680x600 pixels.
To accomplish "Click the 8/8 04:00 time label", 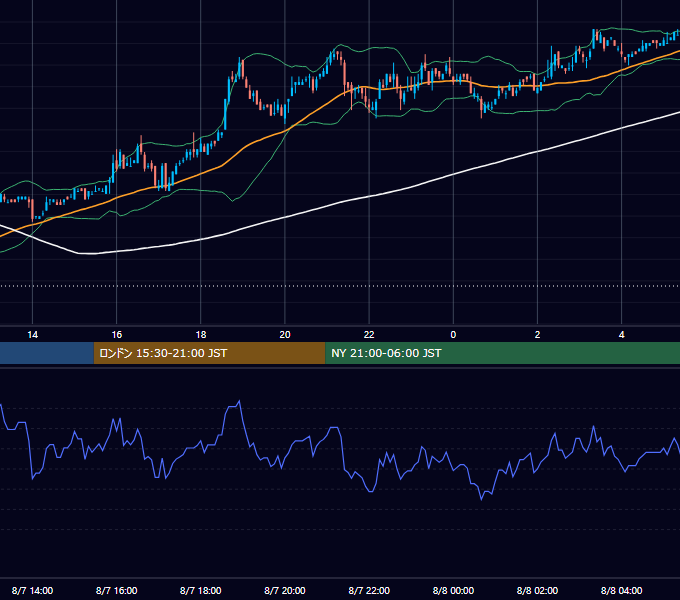I will [x=621, y=590].
